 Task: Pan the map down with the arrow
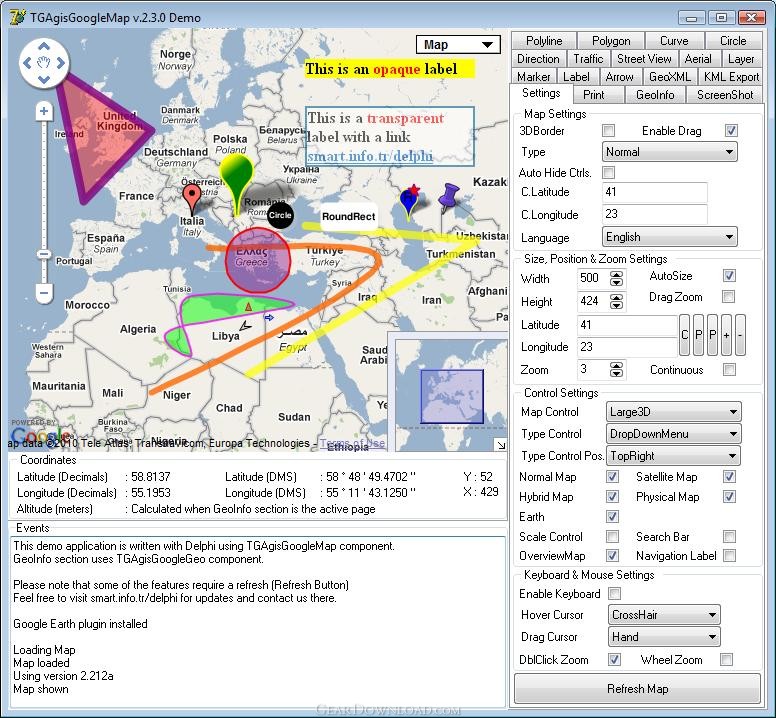44,79
